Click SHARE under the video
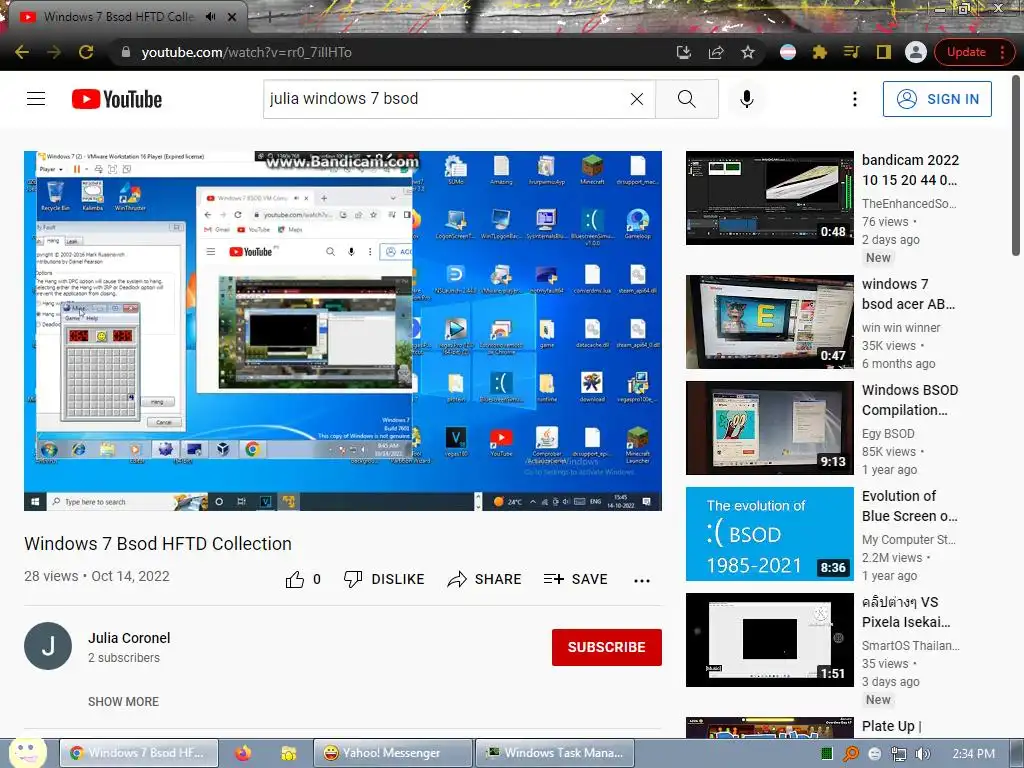The image size is (1024, 768). coord(484,579)
